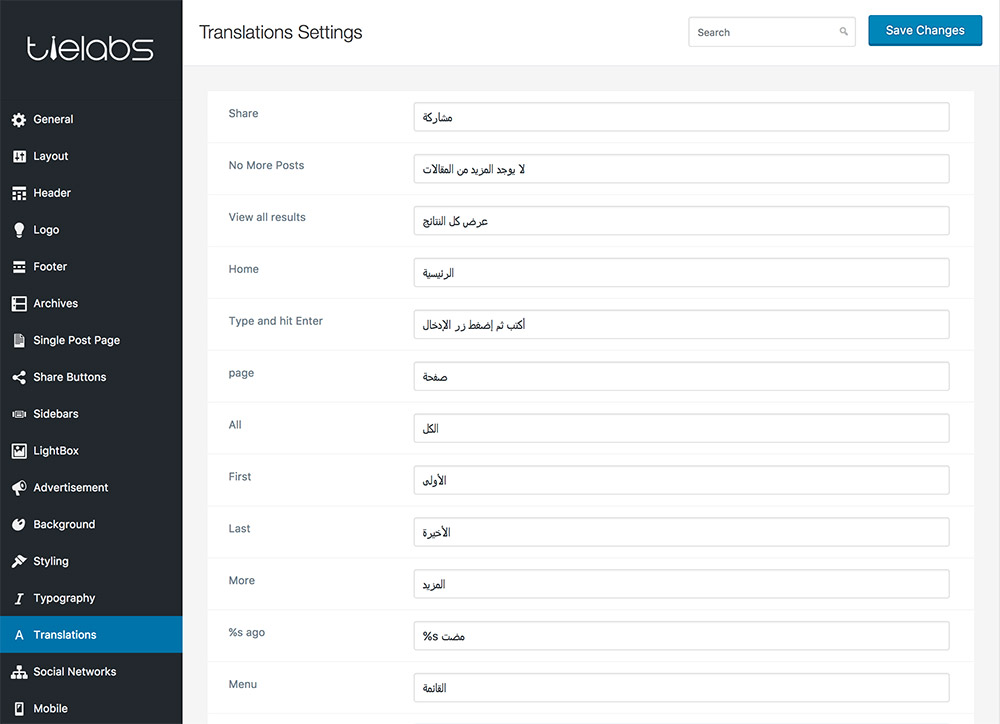Screen dimensions: 1000x724
Task: Click the Background palette icon
Action: (x=19, y=524)
